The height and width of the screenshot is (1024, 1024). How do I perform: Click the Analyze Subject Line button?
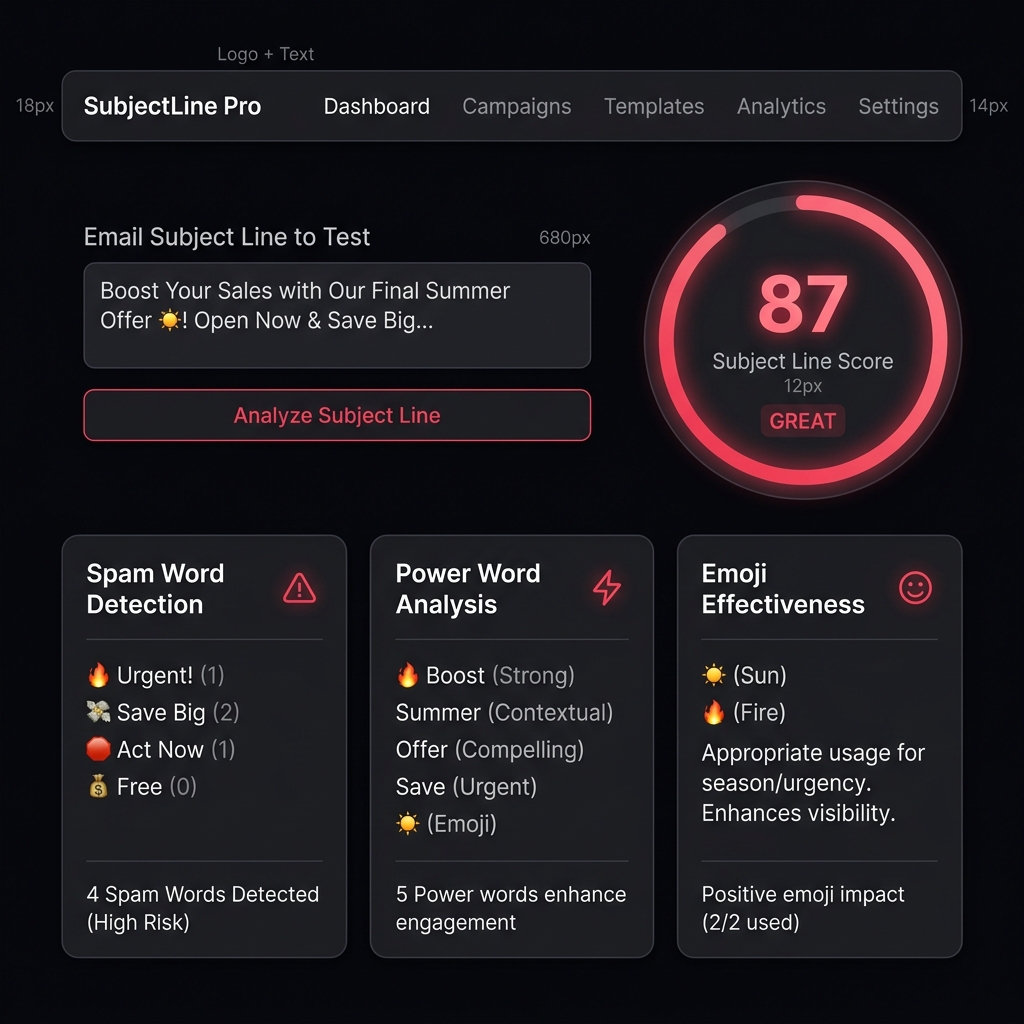[337, 415]
